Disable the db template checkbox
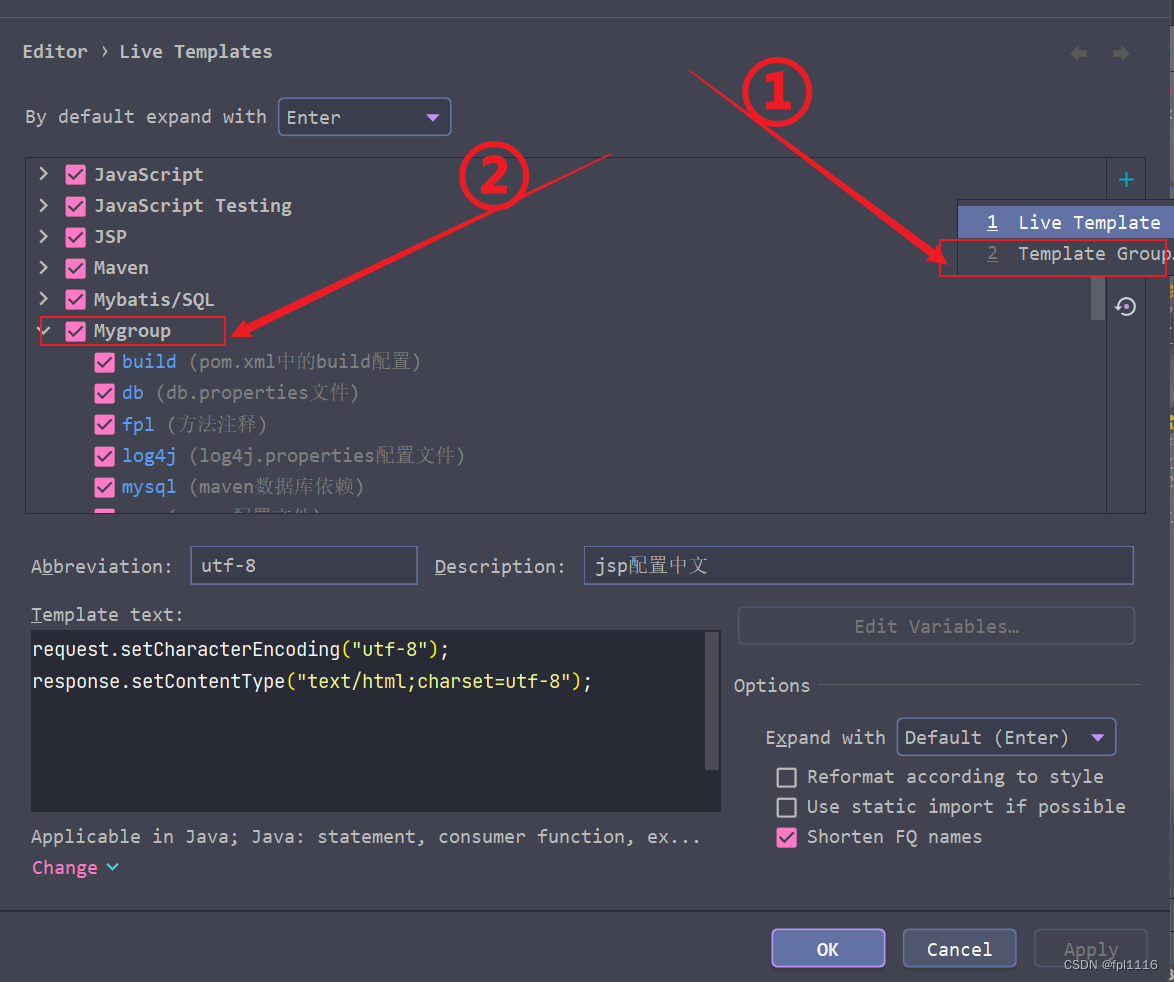The width and height of the screenshot is (1174, 982). point(104,393)
